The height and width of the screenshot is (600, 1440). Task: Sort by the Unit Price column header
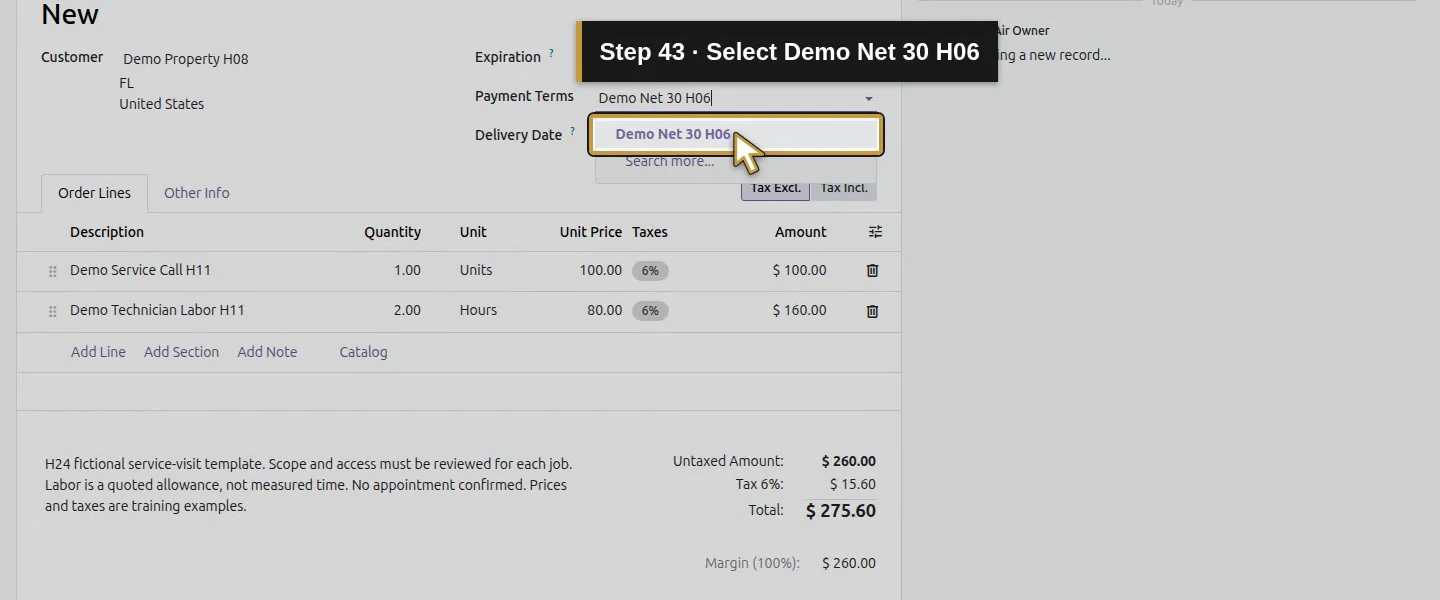pyautogui.click(x=590, y=232)
